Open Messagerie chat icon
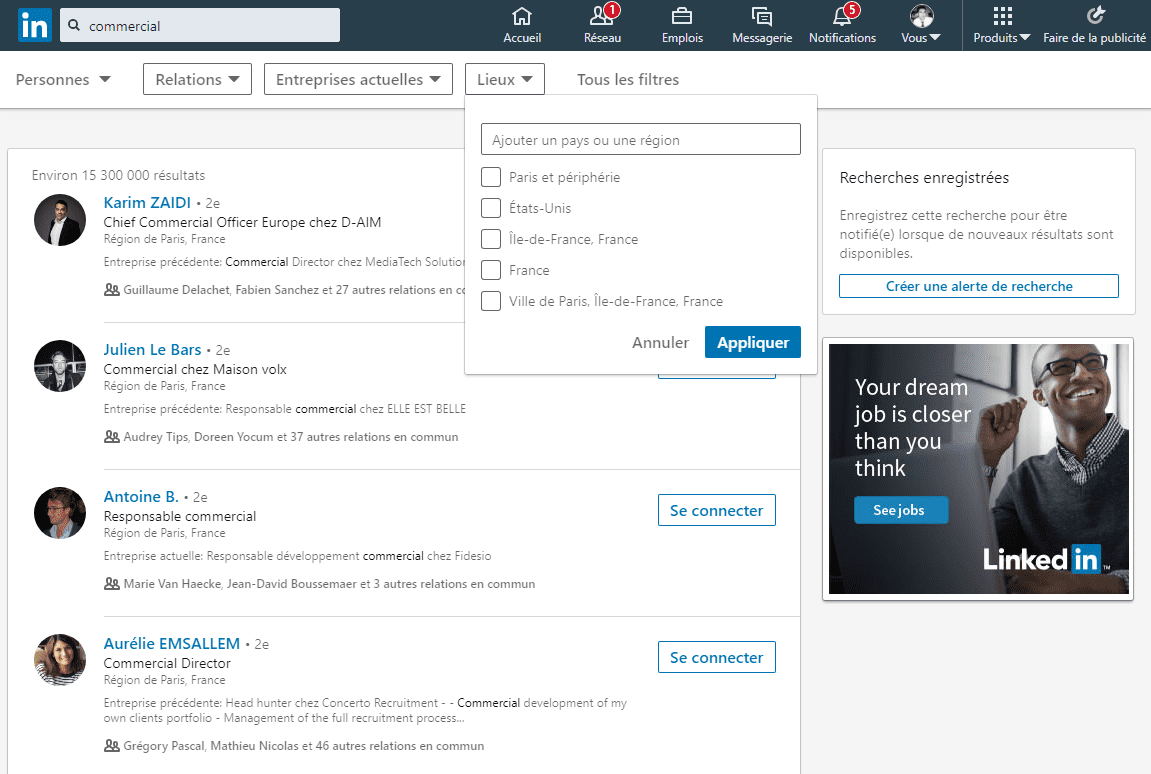The image size is (1151, 774). [762, 16]
